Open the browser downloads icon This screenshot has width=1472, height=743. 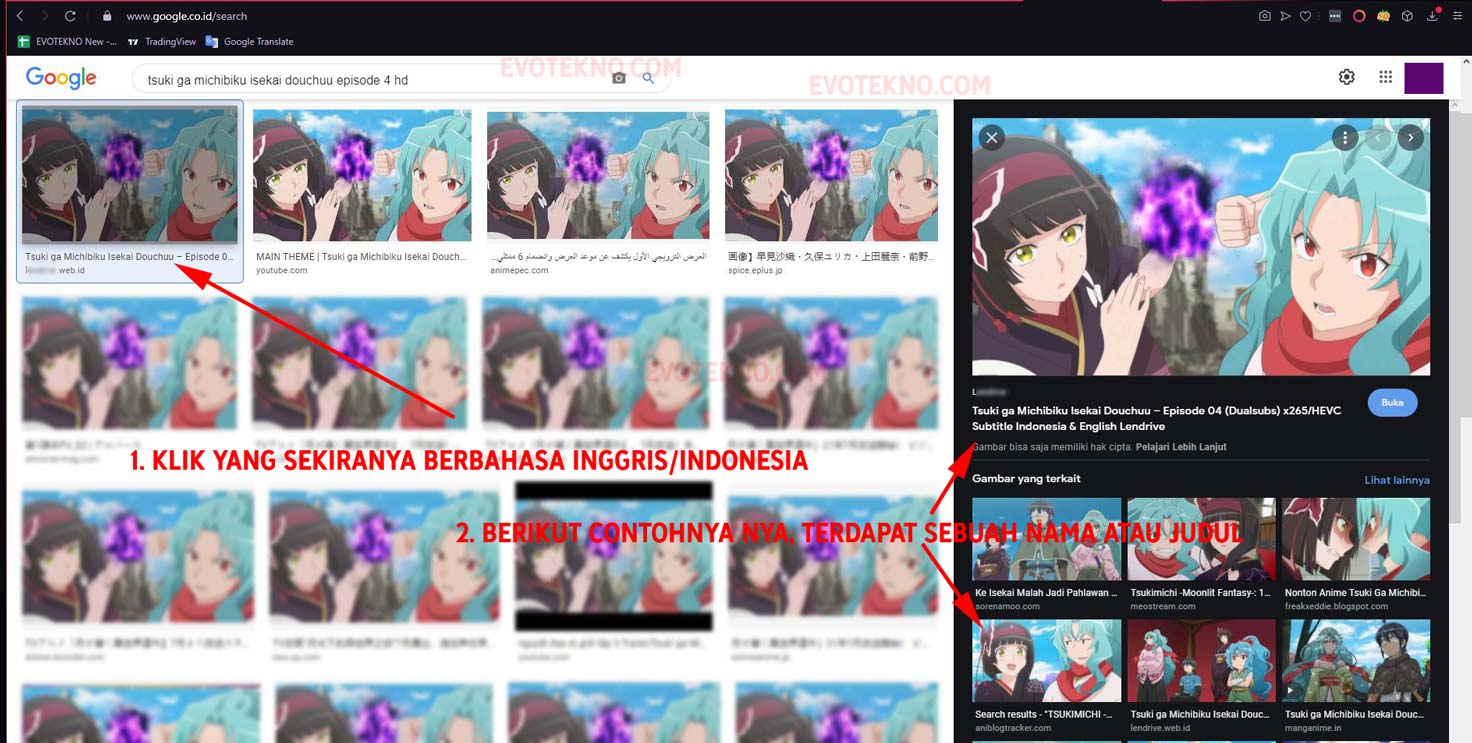click(x=1432, y=16)
